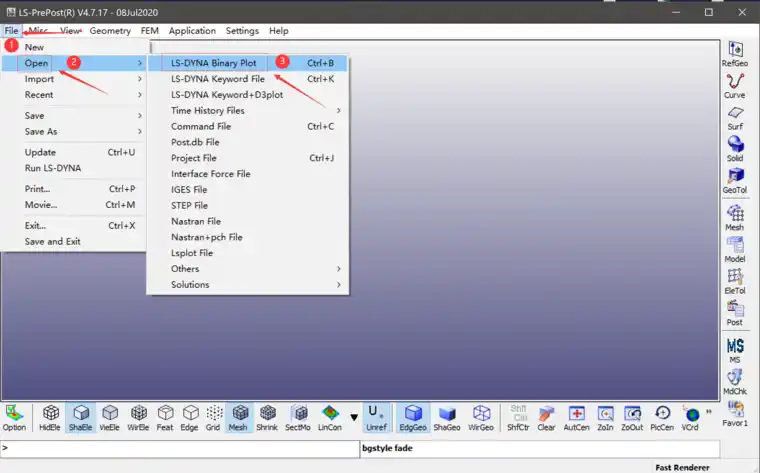Choose Update in the File menu
The image size is (760, 473).
74,152
